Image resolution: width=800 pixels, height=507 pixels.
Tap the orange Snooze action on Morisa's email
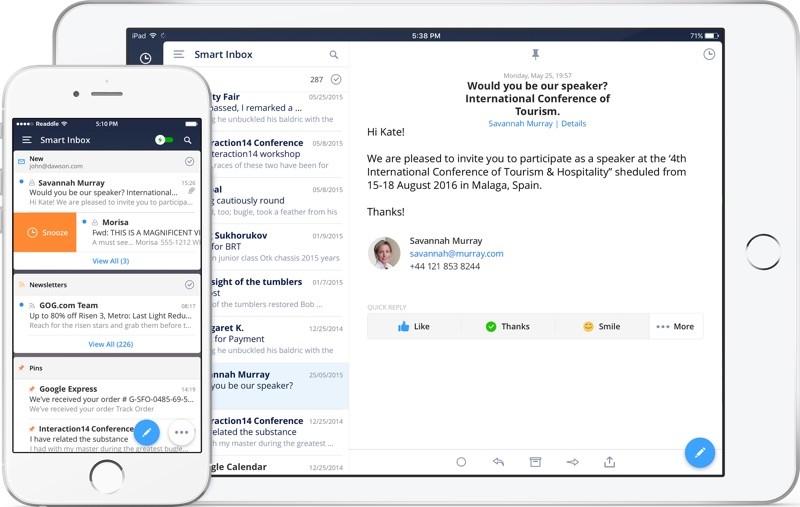pyautogui.click(x=45, y=233)
